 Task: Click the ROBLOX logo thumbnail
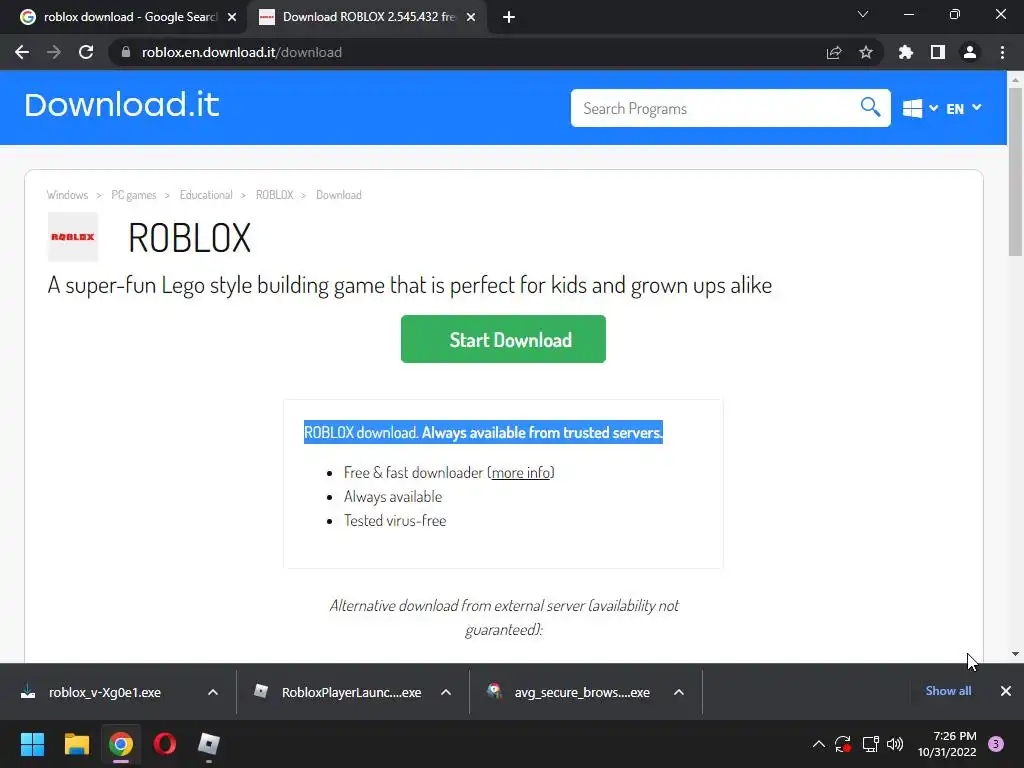coord(72,237)
